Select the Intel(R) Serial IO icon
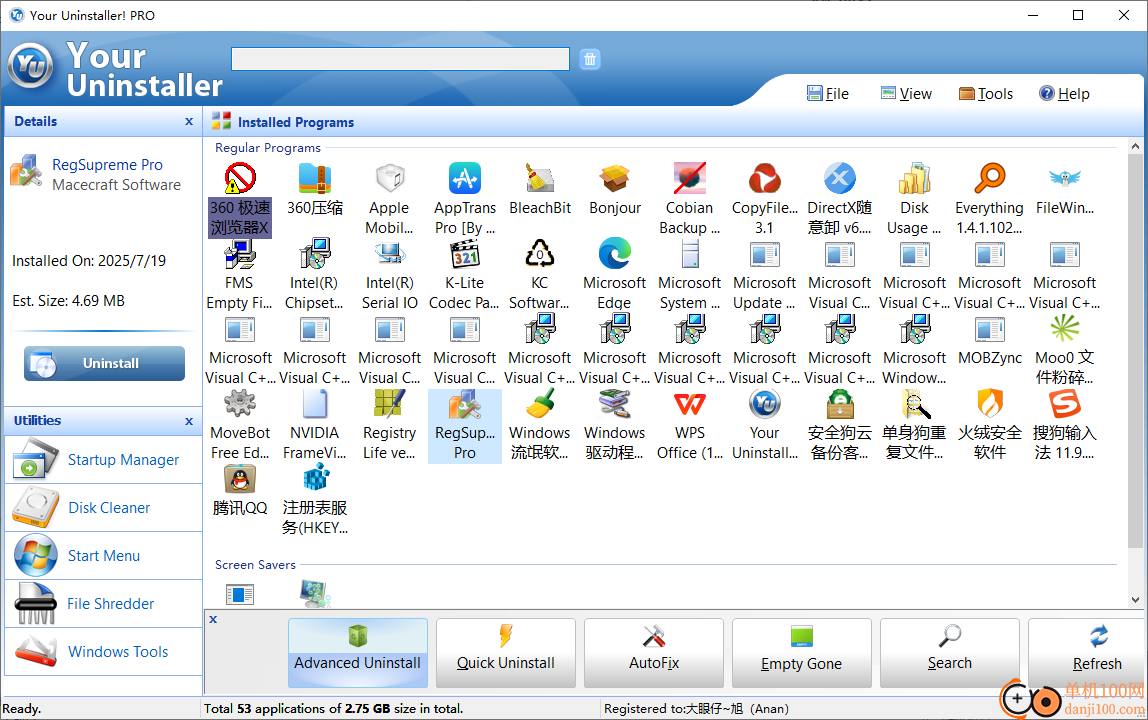Screen dimensions: 1148x720 pos(390,254)
